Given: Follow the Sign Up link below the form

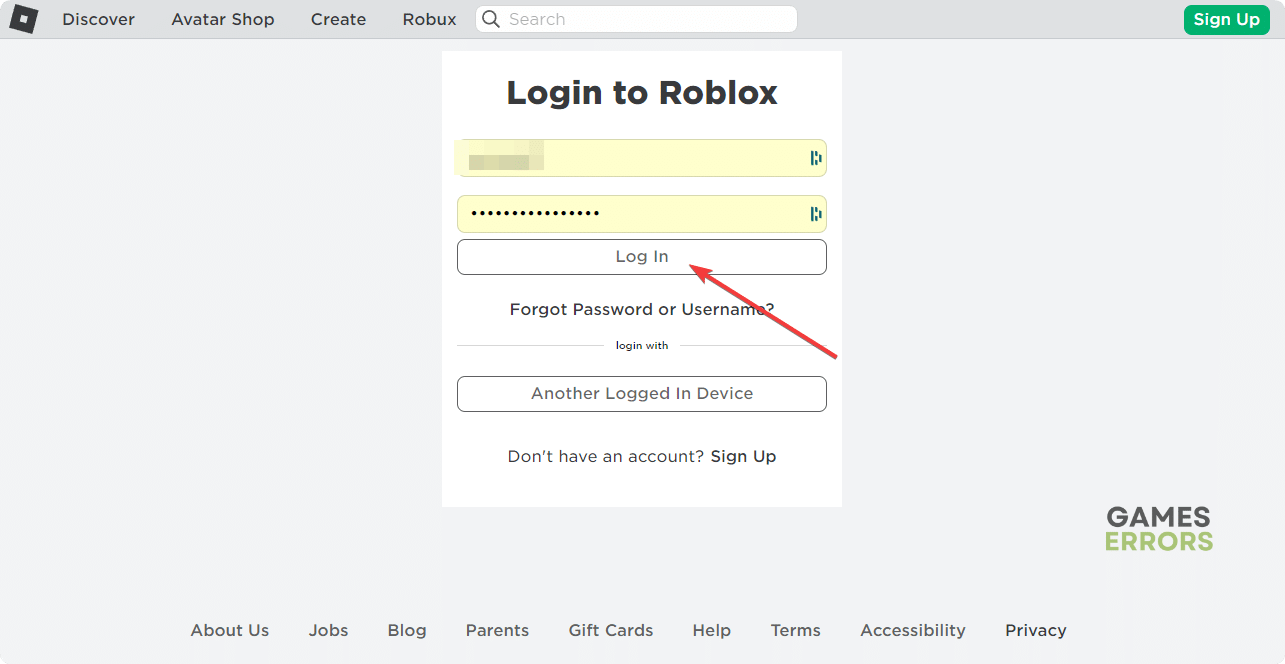Looking at the screenshot, I should [743, 456].
